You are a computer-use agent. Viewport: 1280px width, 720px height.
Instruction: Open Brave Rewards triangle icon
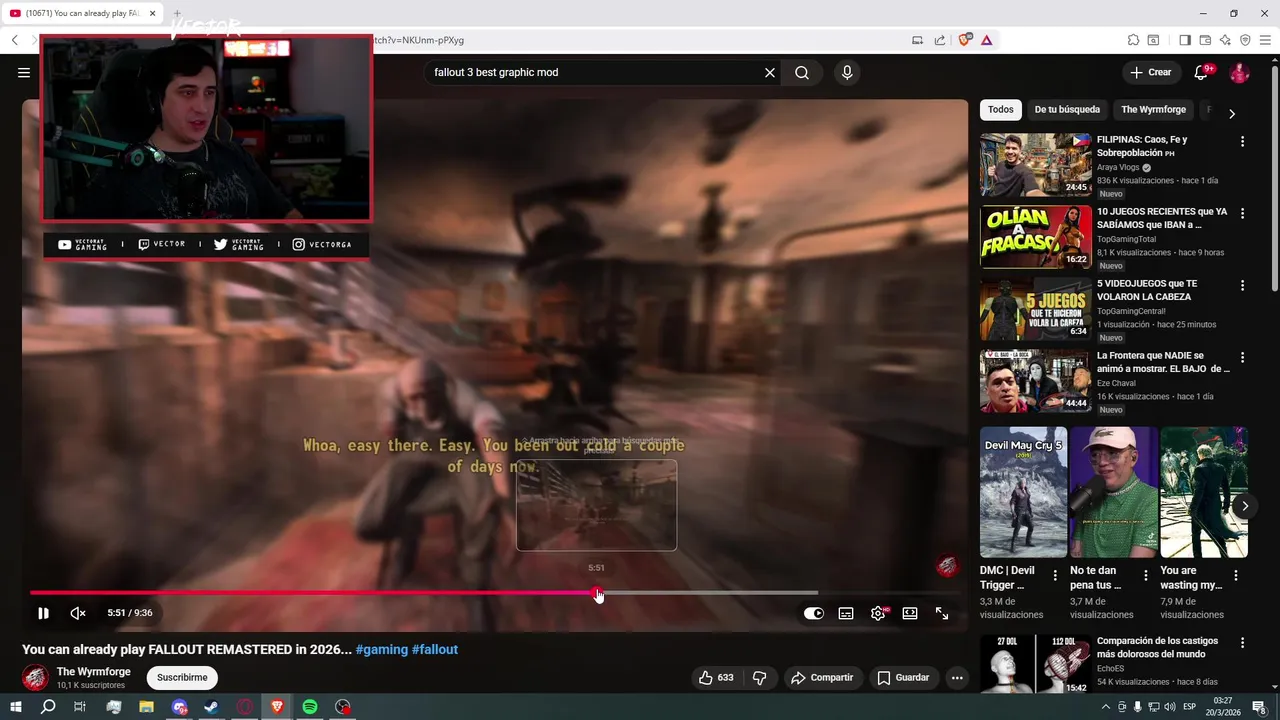pyautogui.click(x=987, y=40)
